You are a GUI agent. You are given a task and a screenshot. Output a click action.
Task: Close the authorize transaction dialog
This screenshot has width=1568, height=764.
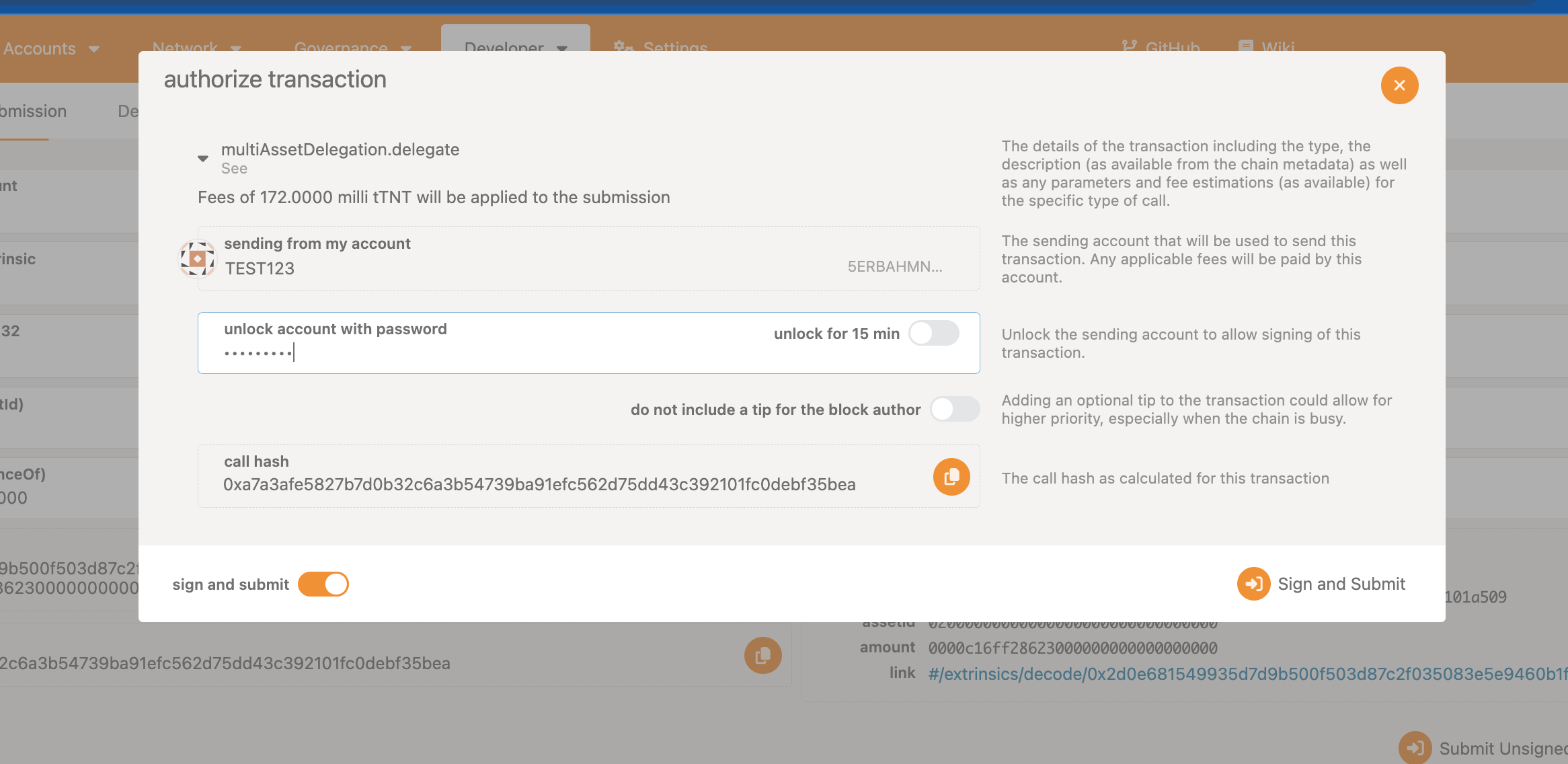pyautogui.click(x=1399, y=85)
